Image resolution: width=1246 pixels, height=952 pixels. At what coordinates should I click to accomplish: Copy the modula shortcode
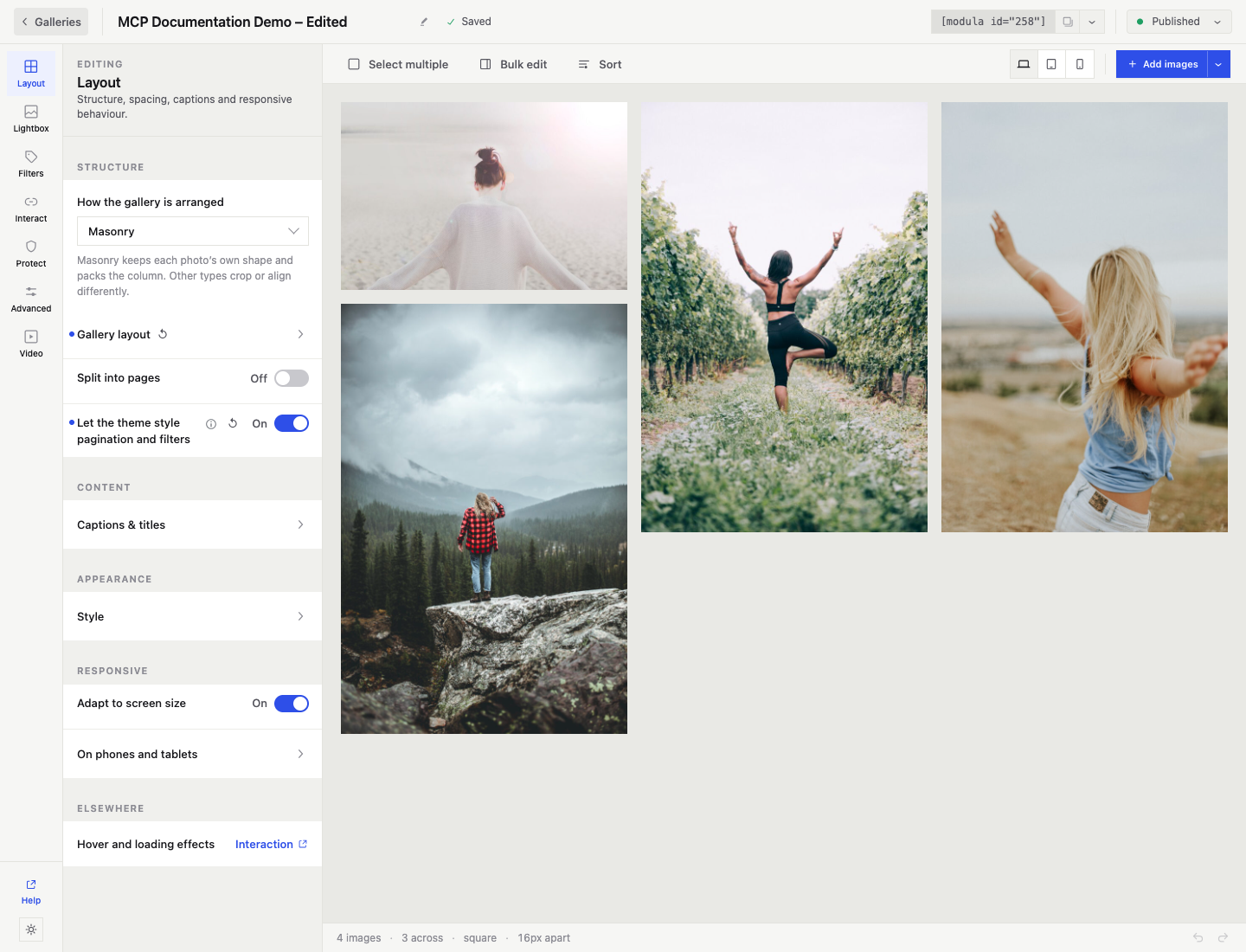tap(1068, 22)
